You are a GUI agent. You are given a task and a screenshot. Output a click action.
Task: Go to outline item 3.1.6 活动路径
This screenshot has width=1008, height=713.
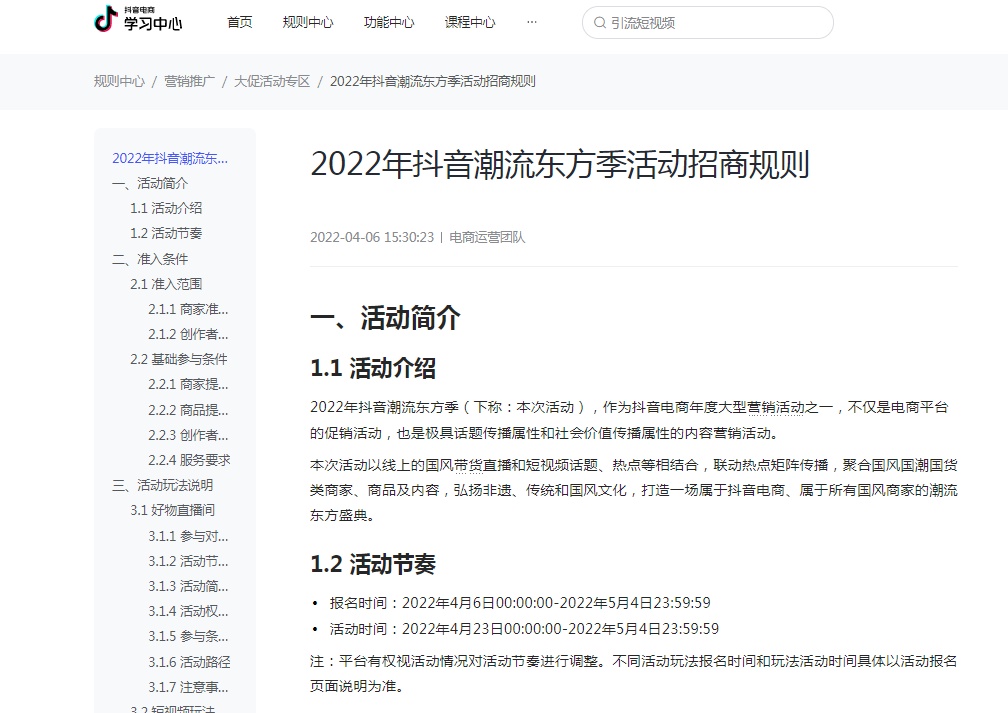tap(189, 662)
